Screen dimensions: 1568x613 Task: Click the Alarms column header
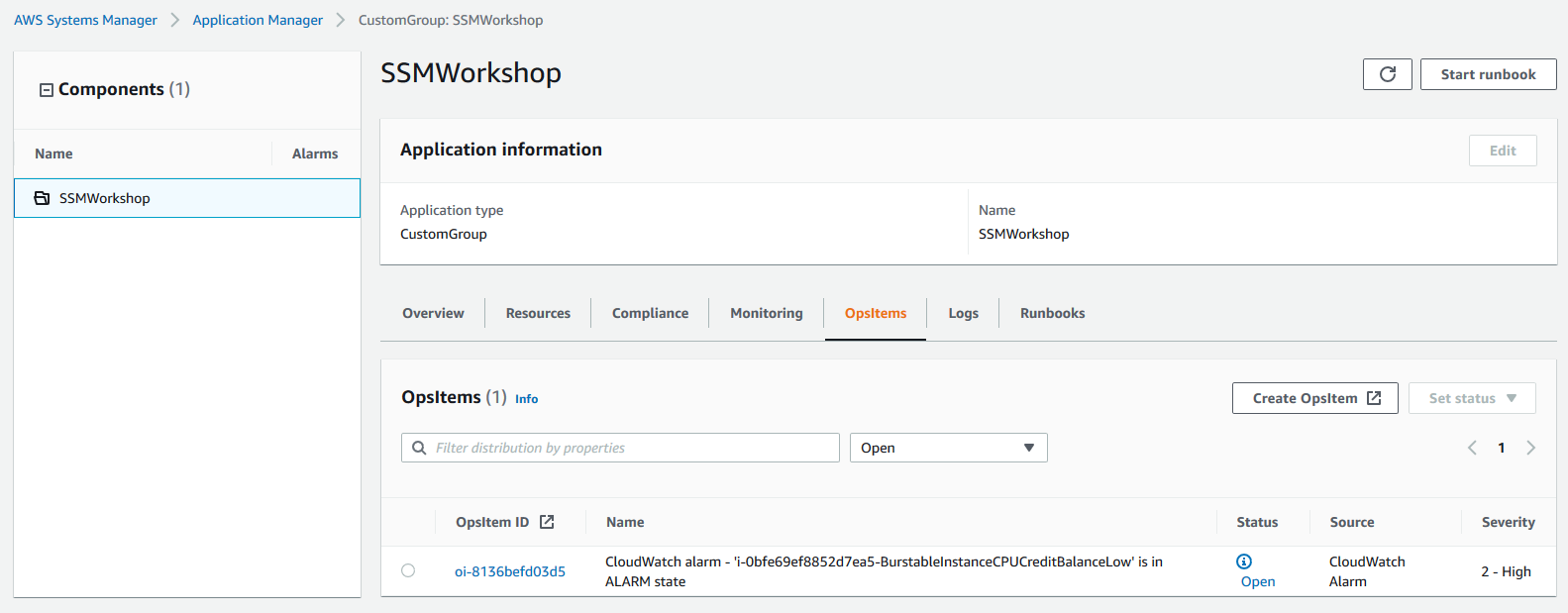pos(315,153)
